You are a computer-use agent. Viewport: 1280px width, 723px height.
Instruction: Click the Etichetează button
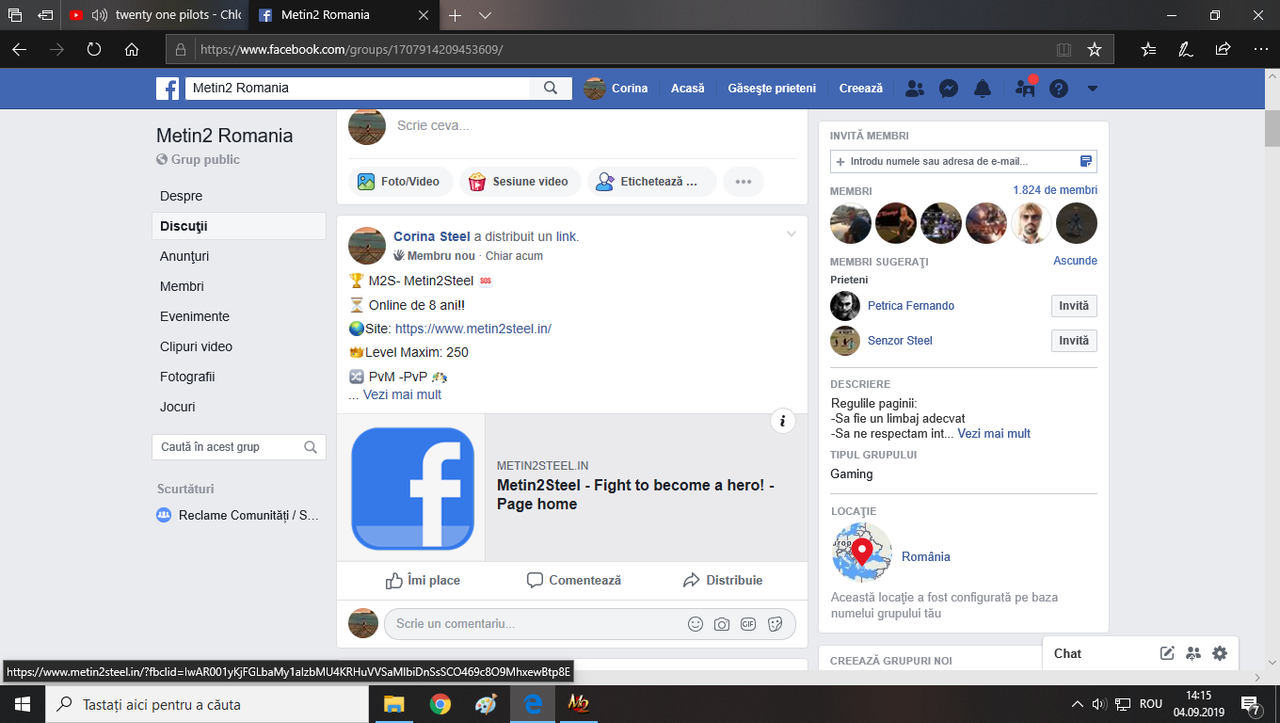[x=651, y=181]
